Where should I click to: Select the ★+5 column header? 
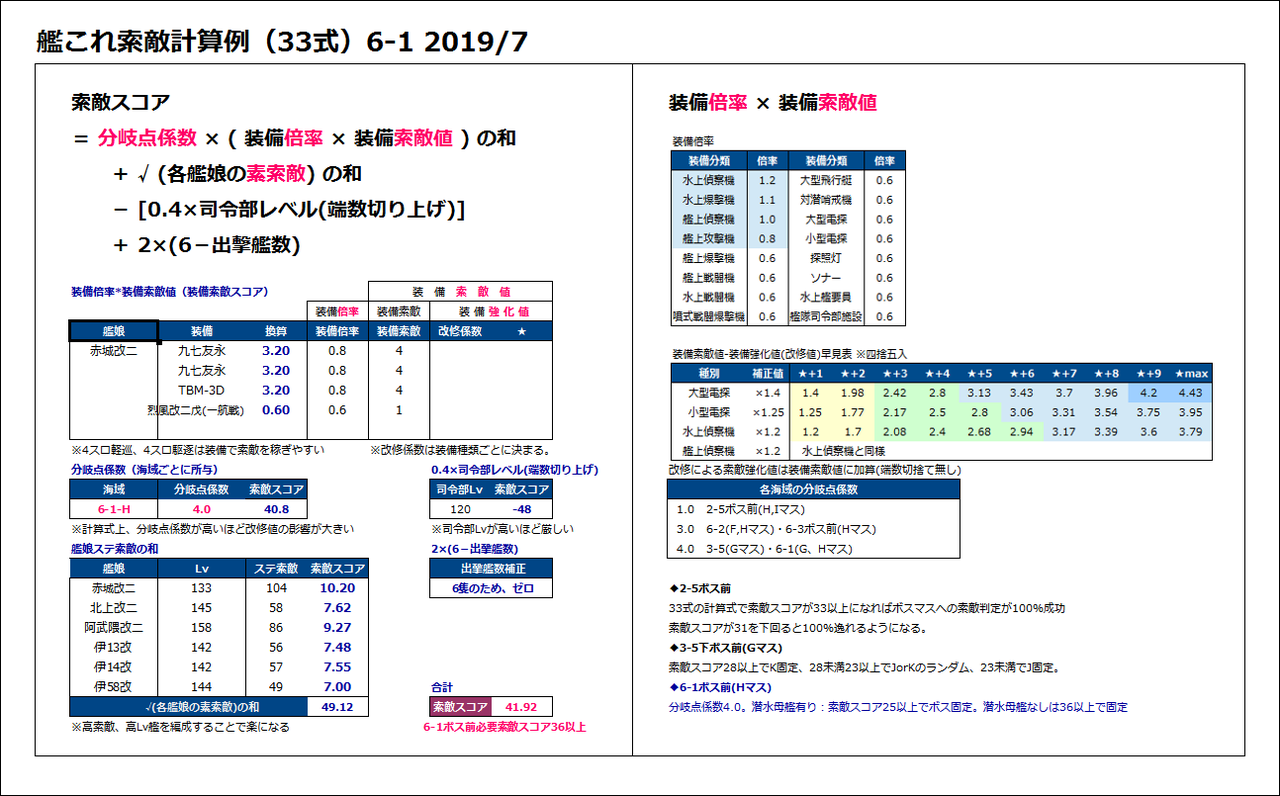pyautogui.click(x=979, y=373)
